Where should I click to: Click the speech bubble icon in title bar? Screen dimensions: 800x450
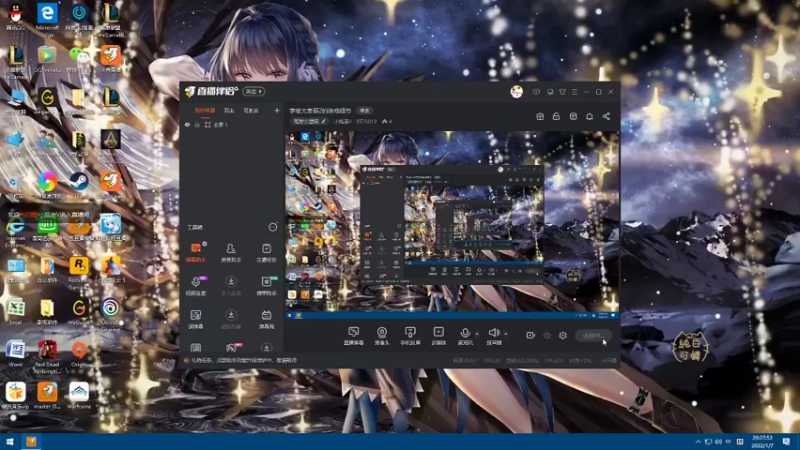[x=550, y=92]
